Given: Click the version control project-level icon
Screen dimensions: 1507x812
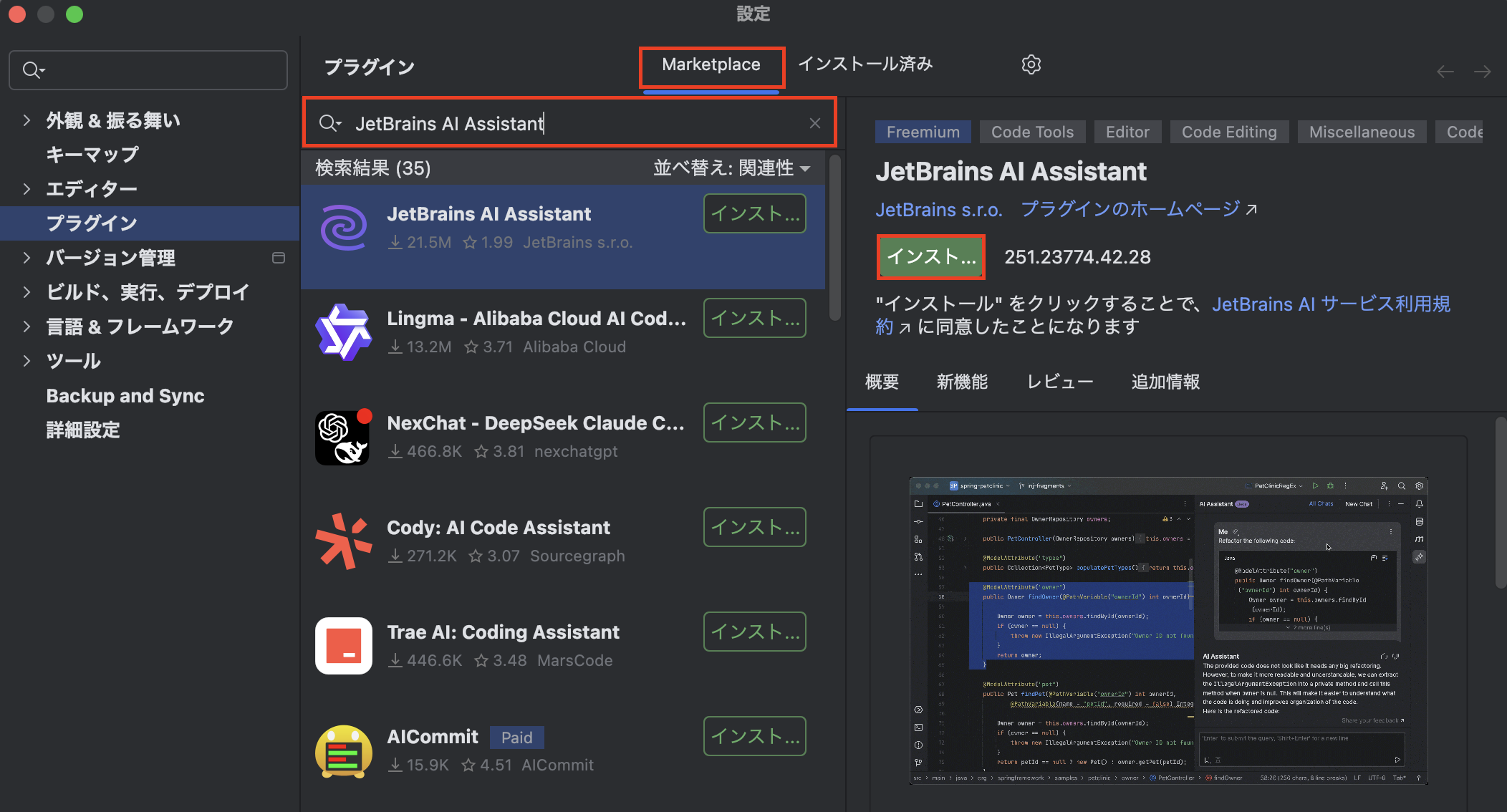Looking at the screenshot, I should (279, 258).
